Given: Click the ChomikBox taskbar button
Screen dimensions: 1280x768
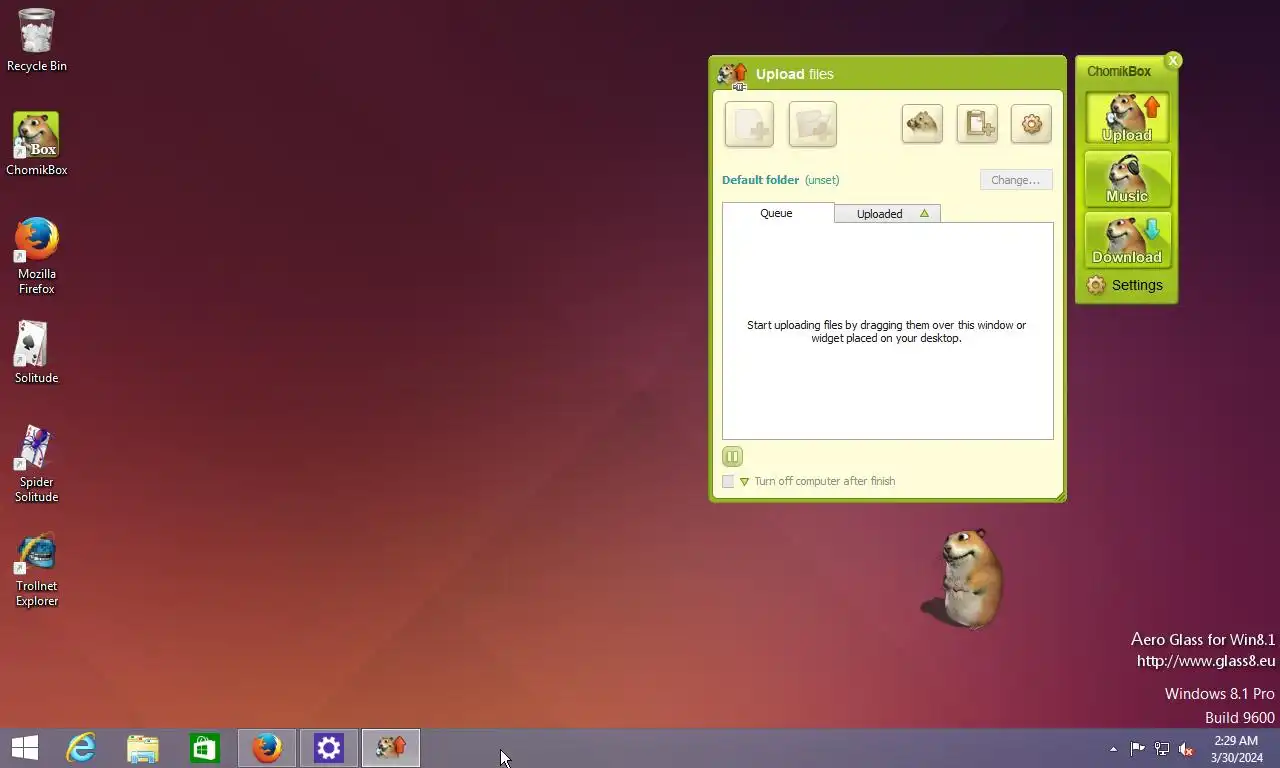Looking at the screenshot, I should (x=391, y=748).
